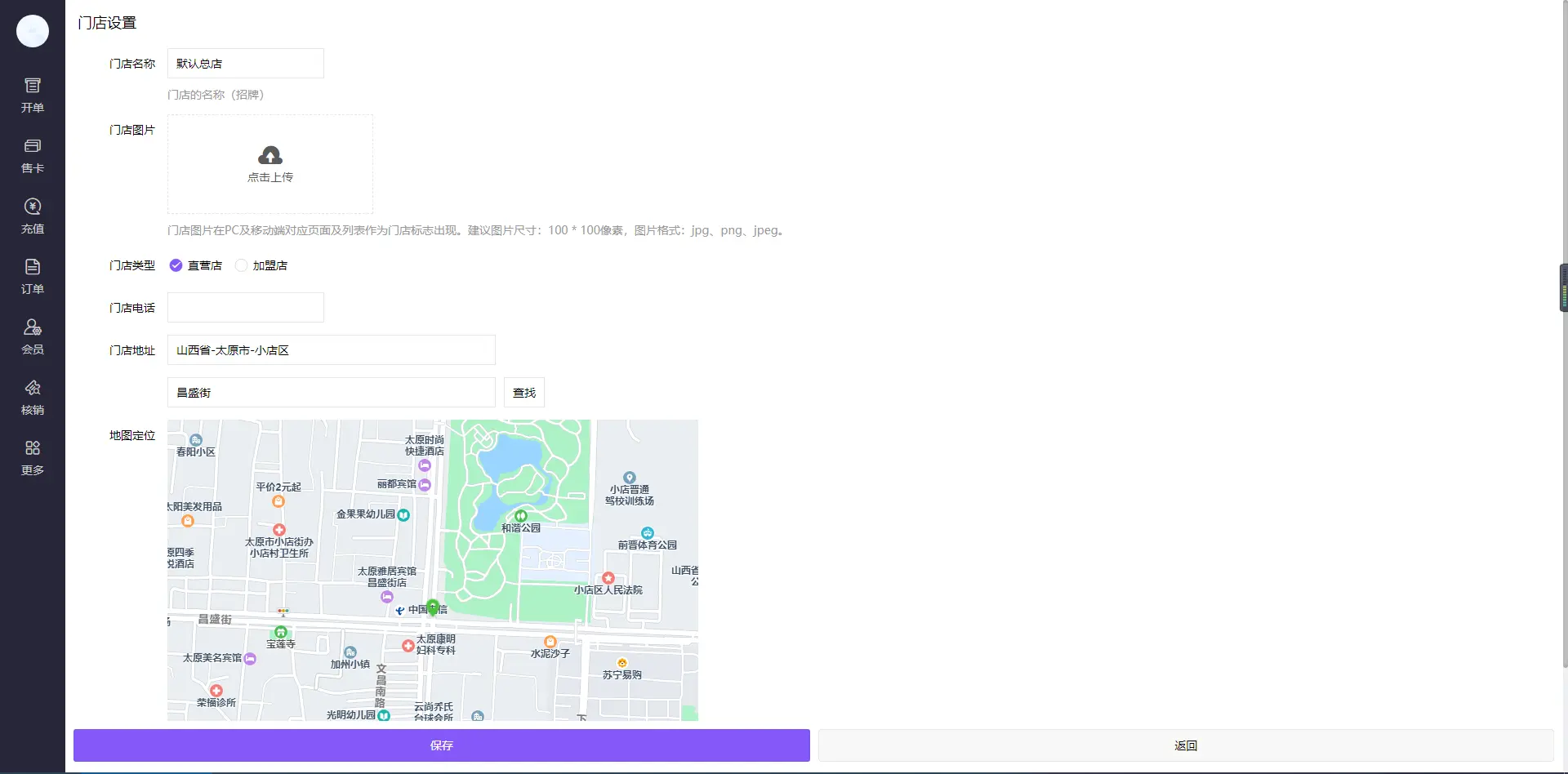Select the 加盟店 store type radio

coord(242,265)
